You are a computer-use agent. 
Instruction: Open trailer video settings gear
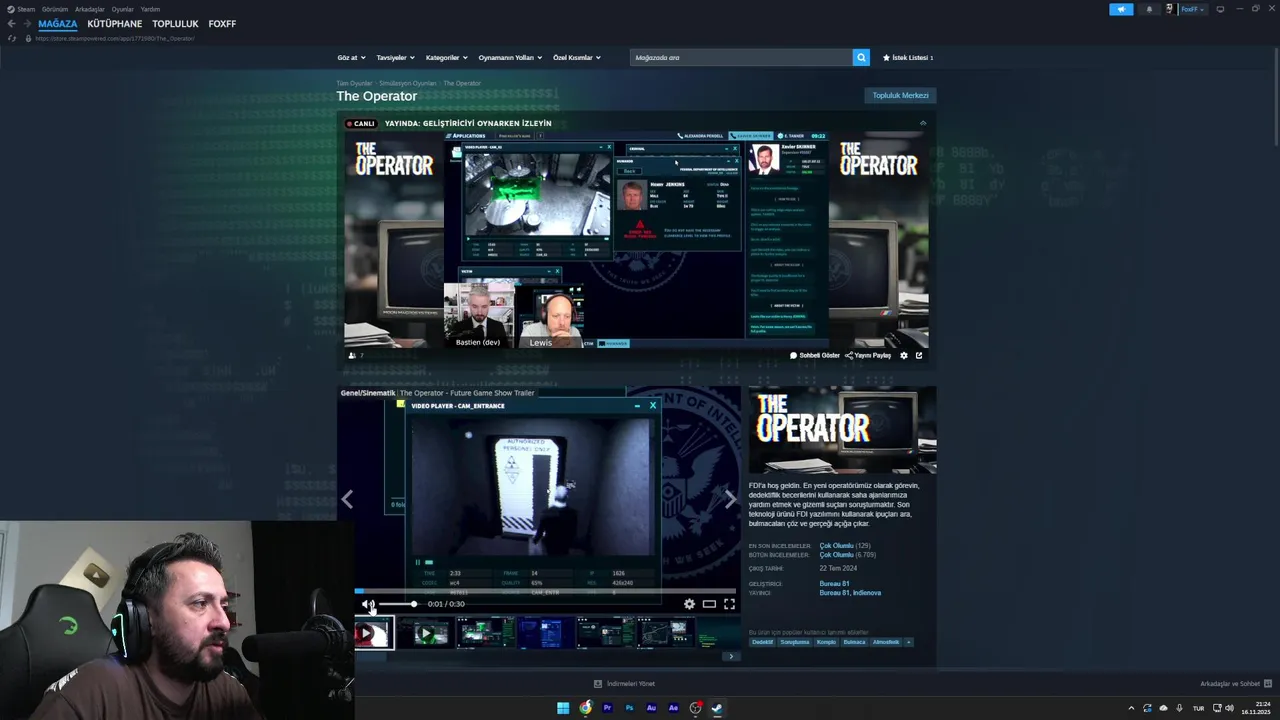689,604
